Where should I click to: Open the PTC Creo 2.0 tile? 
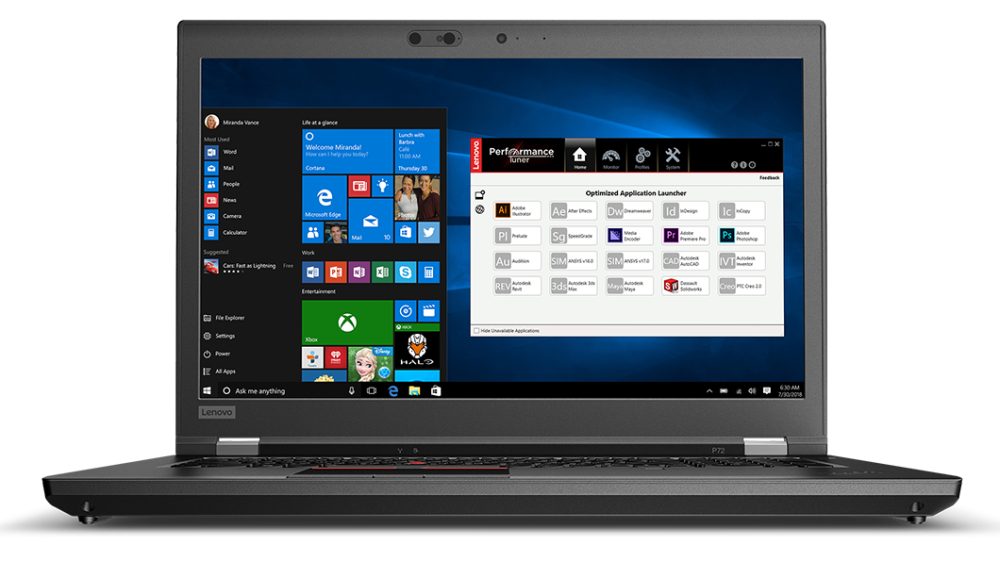[x=741, y=286]
